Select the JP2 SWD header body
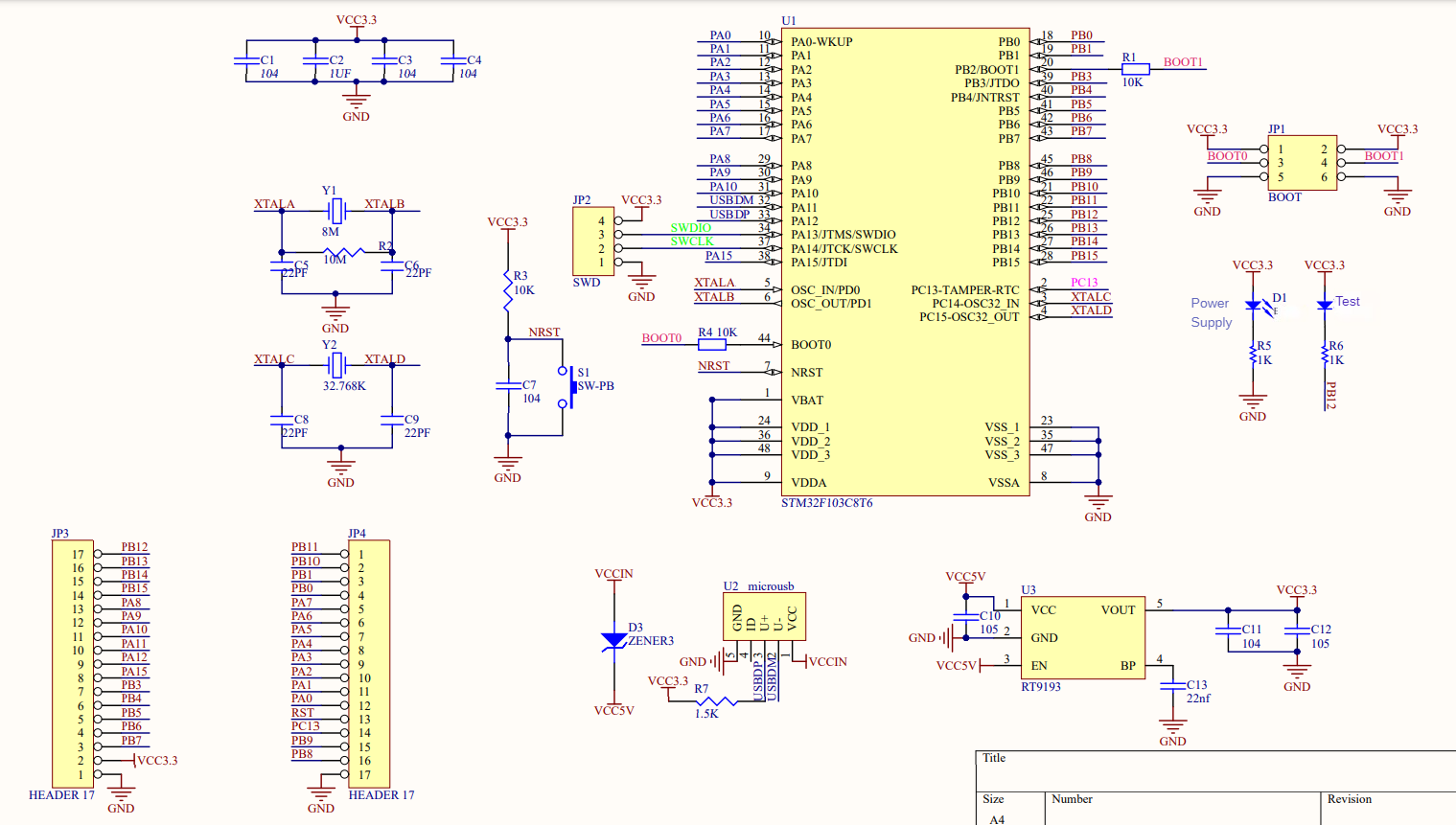The image size is (1456, 825). (593, 241)
